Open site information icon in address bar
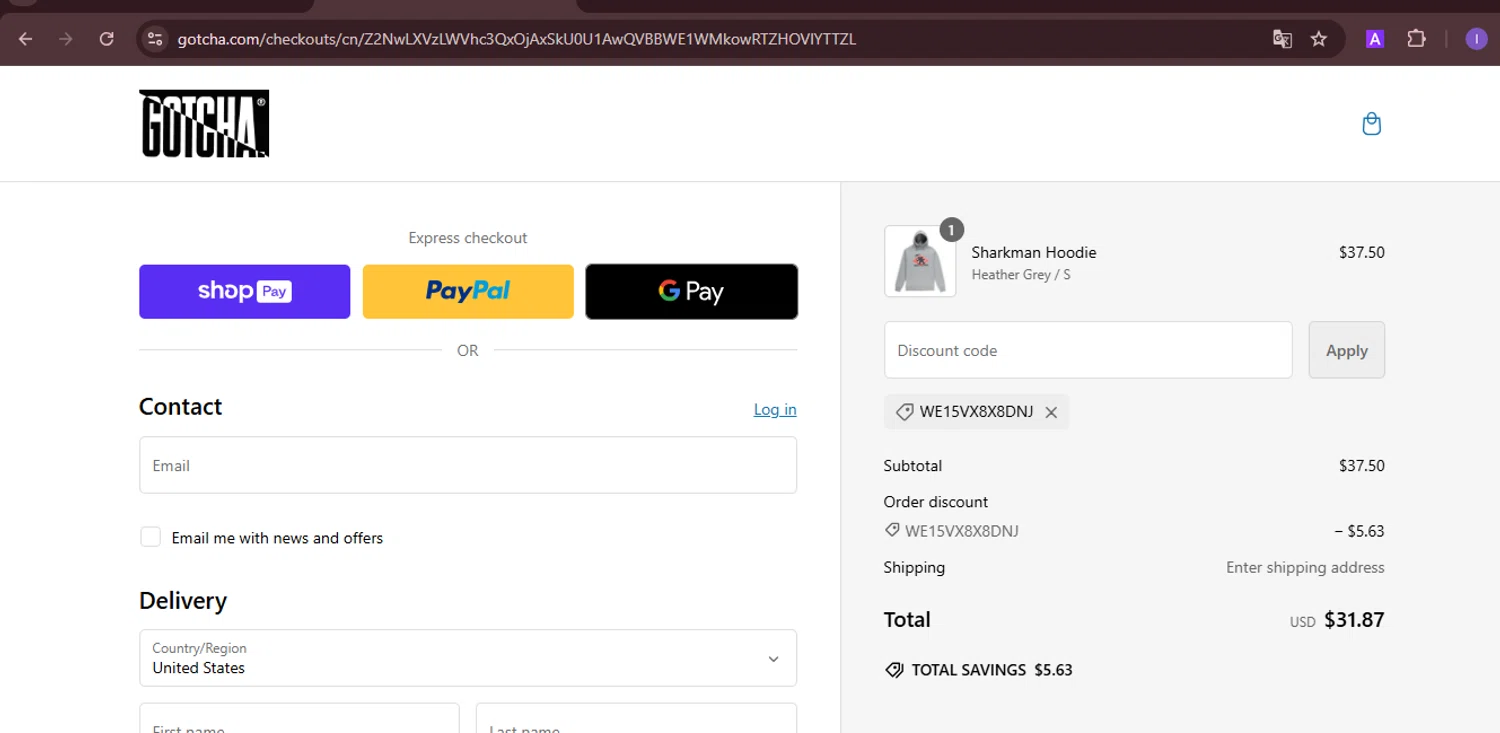This screenshot has height=733, width=1500. (x=154, y=39)
